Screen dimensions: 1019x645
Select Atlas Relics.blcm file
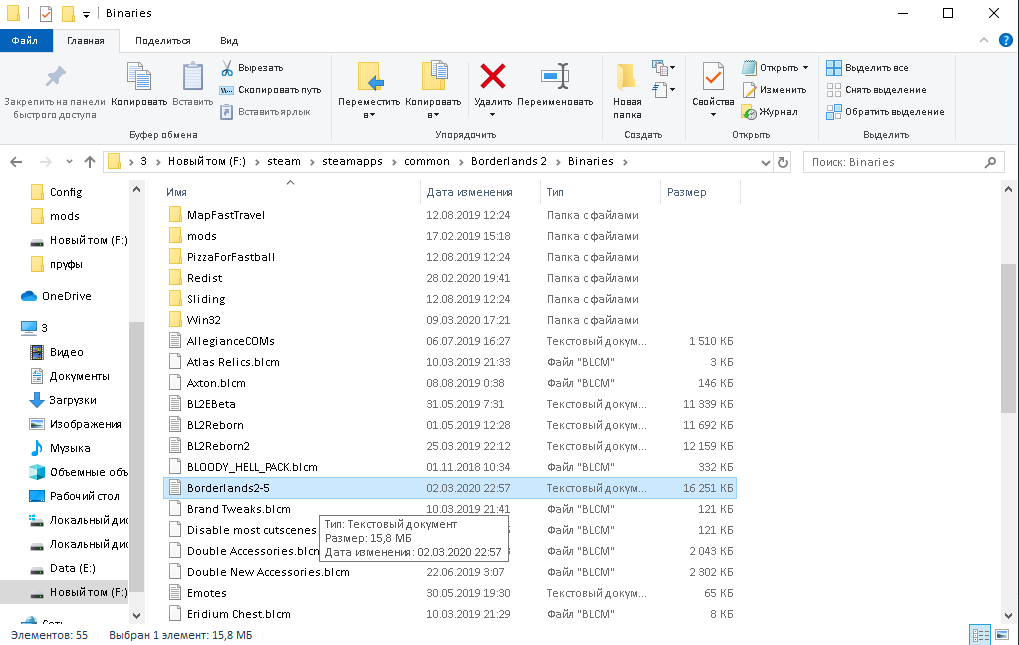click(450, 362)
